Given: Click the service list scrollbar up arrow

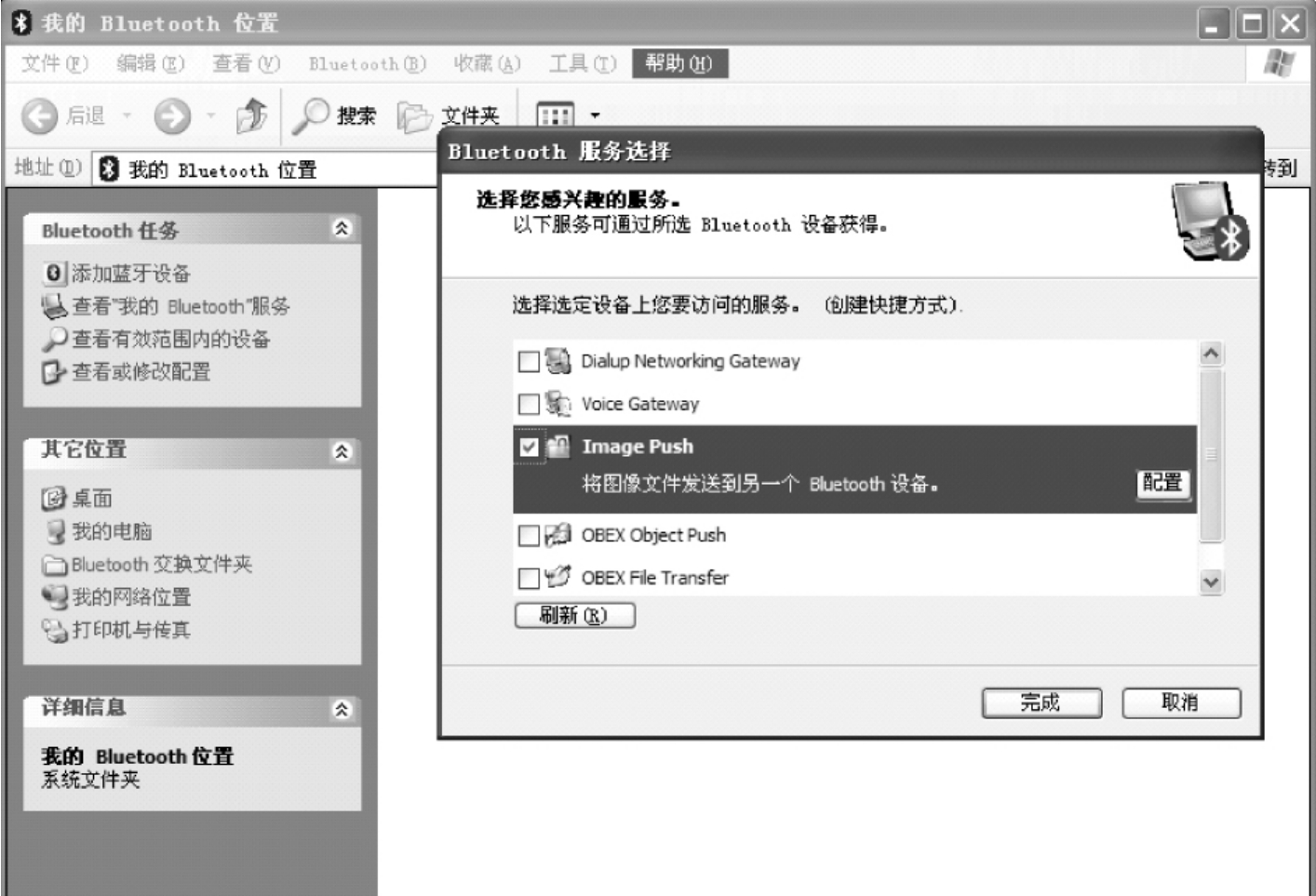Looking at the screenshot, I should pos(1211,354).
